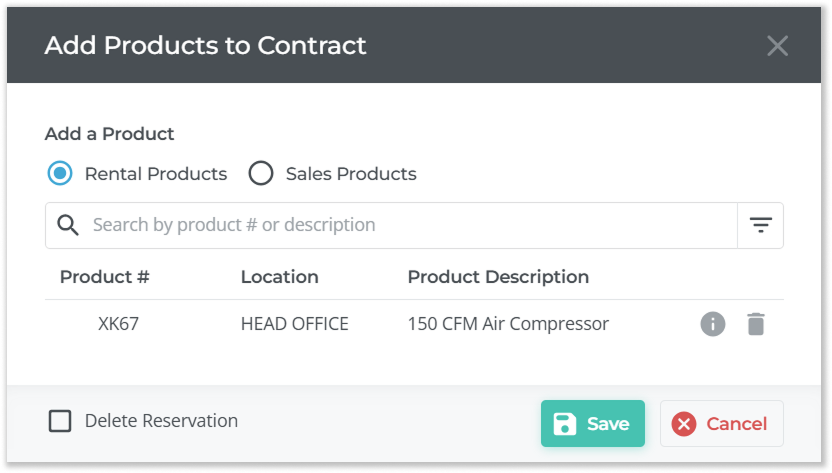The width and height of the screenshot is (832, 473).
Task: Choose the Sales Products radio option
Action: point(261,173)
